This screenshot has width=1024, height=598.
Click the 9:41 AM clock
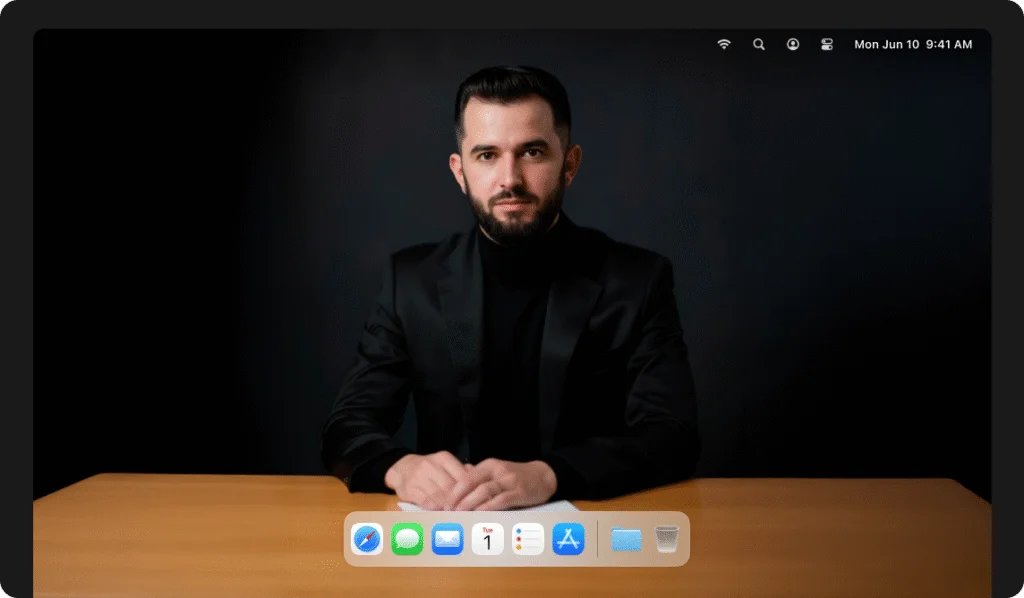[949, 44]
